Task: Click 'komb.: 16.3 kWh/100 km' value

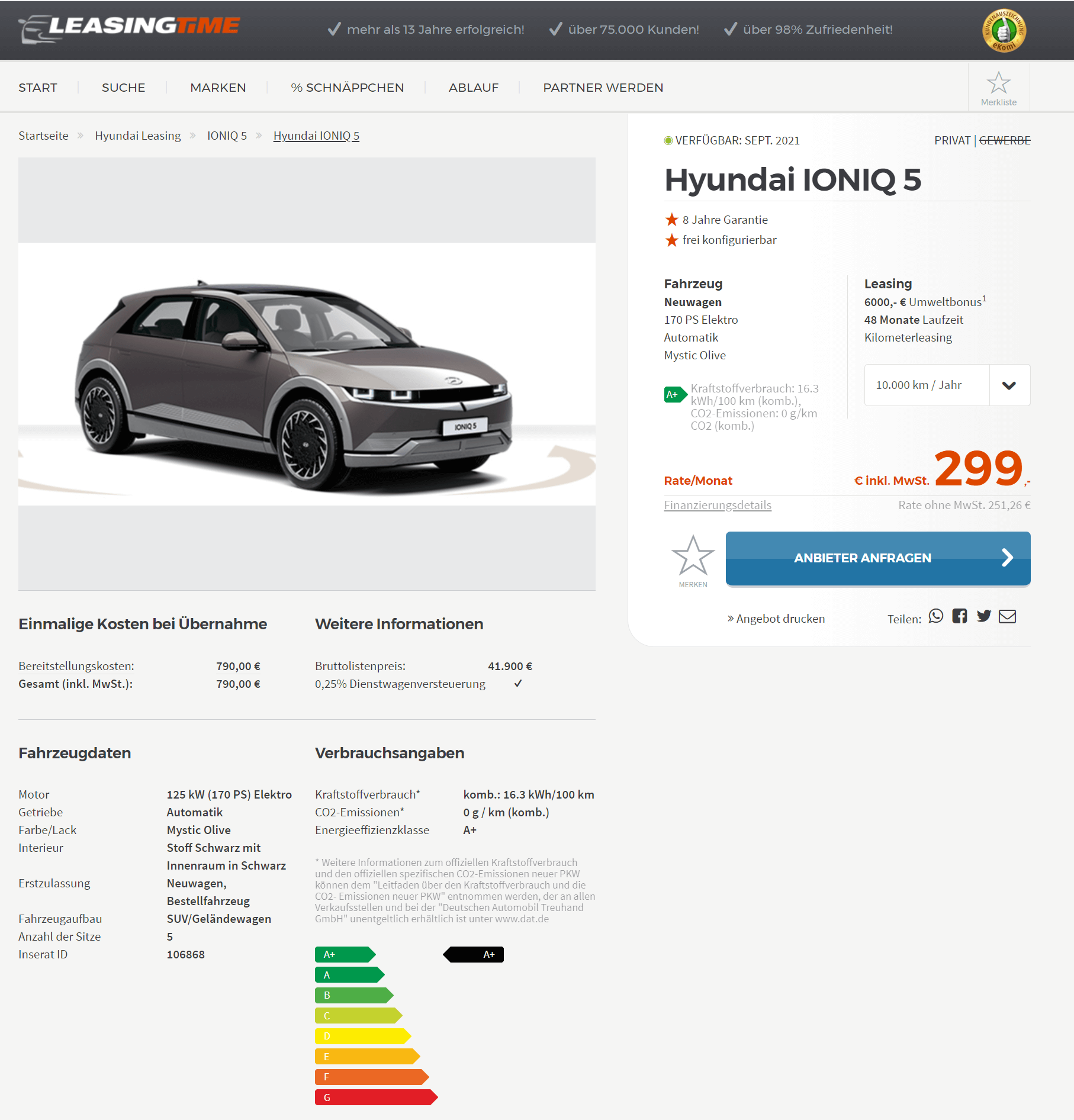Action: [x=529, y=794]
